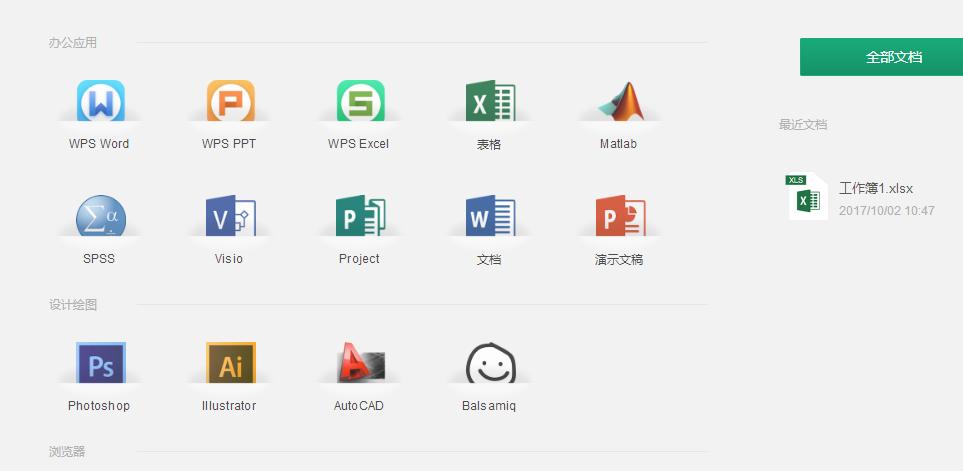Open recent file 工作簿1.xlsx
963x471 pixels.
tap(876, 189)
